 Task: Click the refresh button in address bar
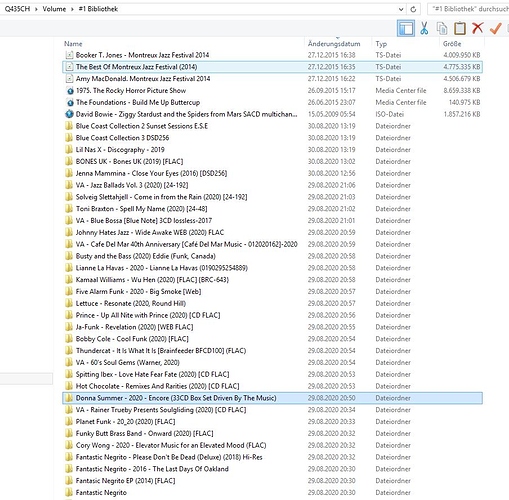(x=413, y=9)
